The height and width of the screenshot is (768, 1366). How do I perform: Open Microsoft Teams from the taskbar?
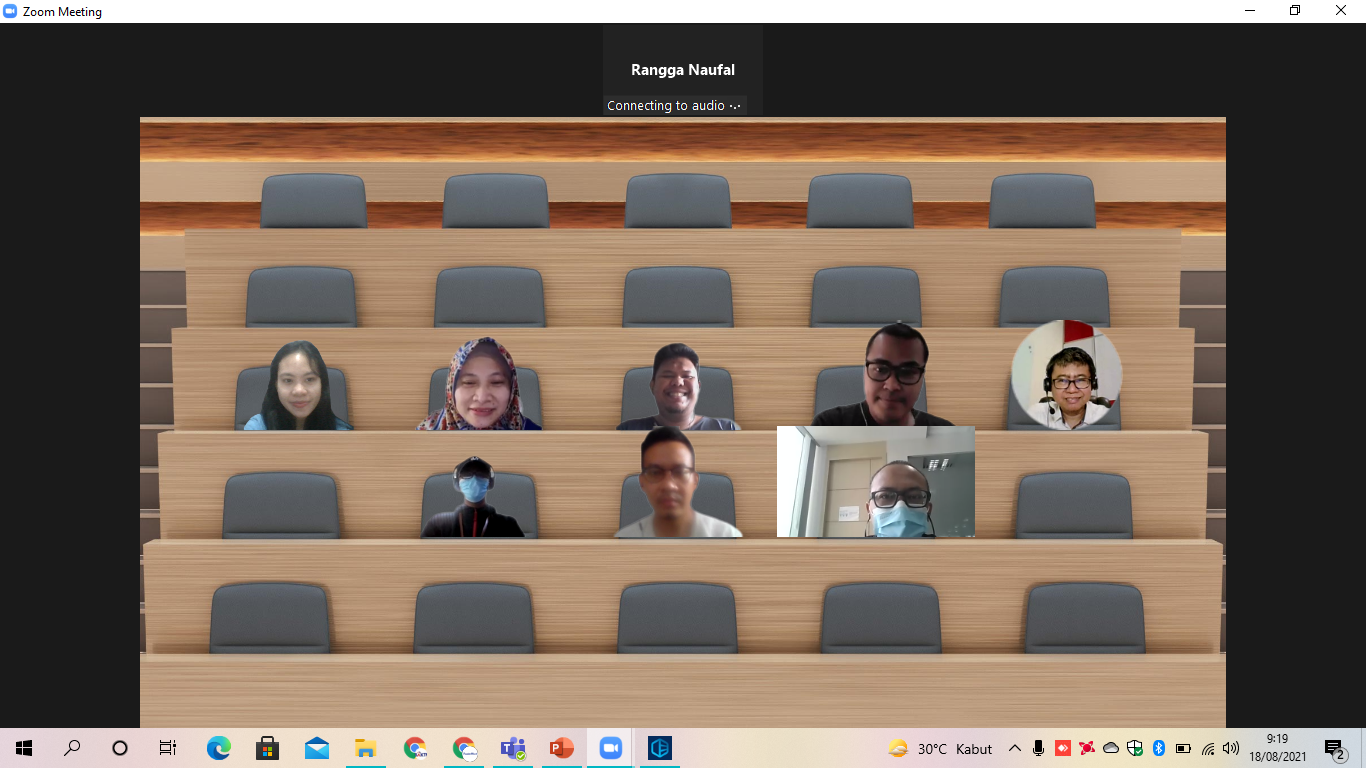point(513,748)
